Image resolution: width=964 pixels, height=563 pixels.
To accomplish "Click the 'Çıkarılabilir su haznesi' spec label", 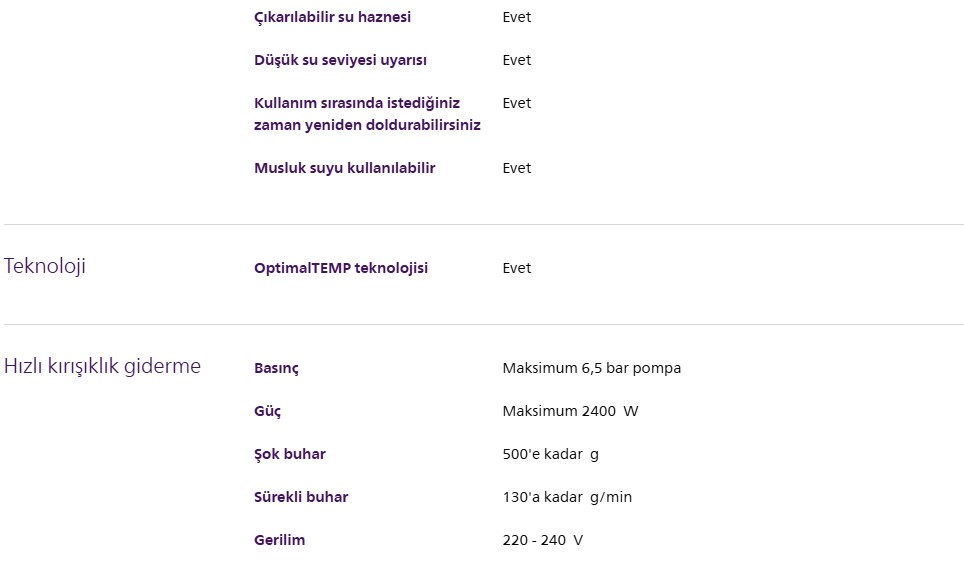I will point(332,17).
